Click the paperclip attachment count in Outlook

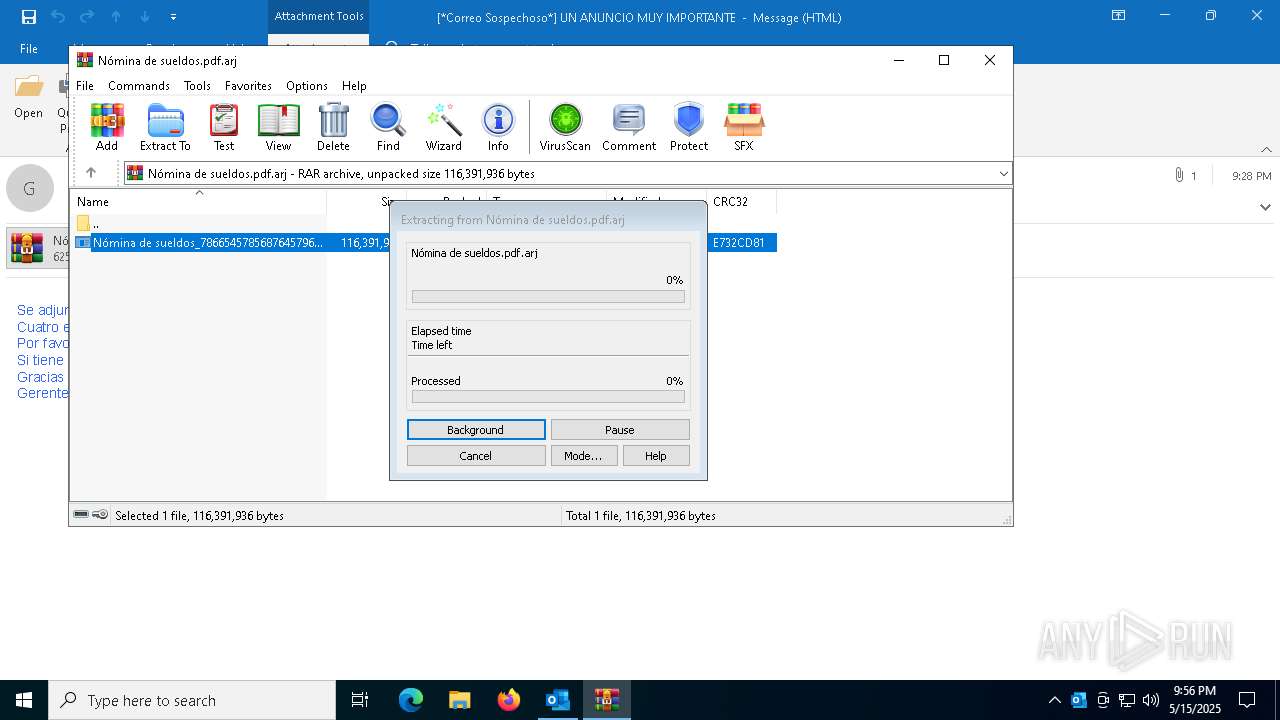1185,175
